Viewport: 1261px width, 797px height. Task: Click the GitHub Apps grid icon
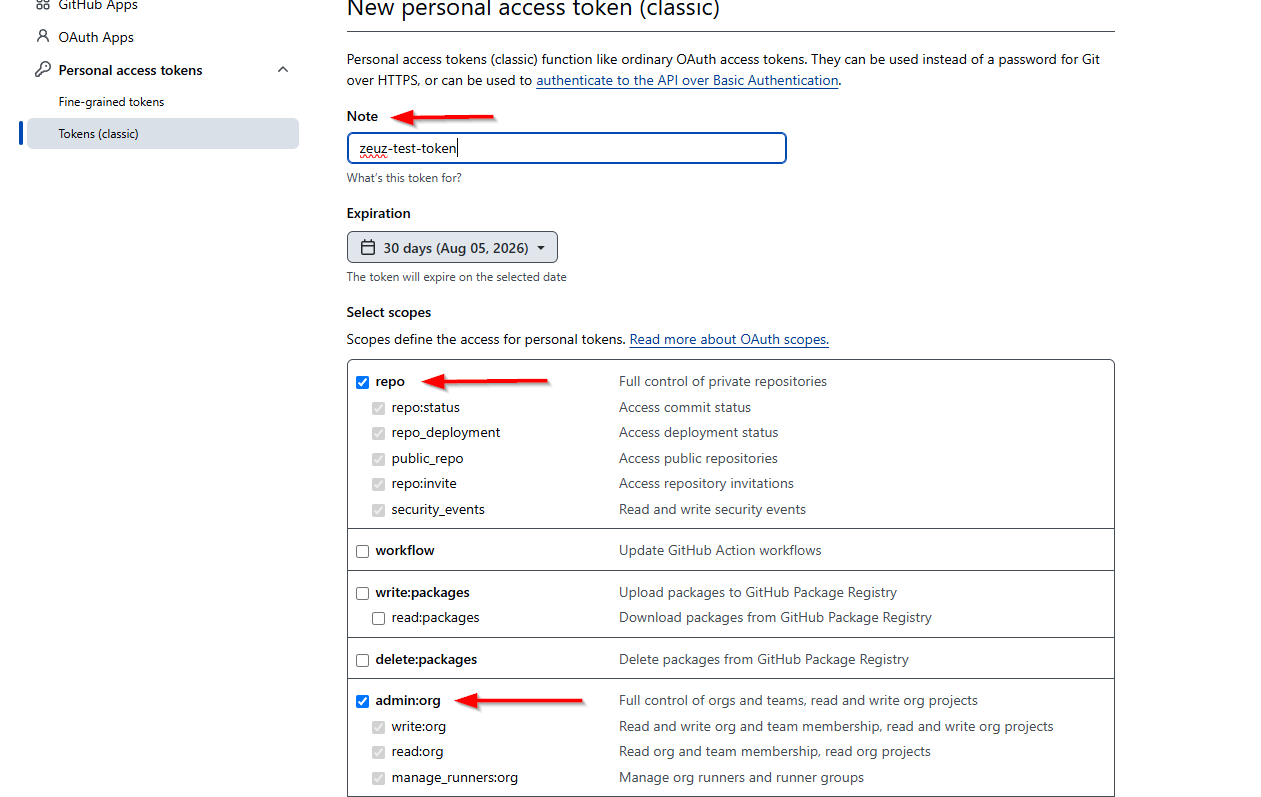pyautogui.click(x=42, y=4)
